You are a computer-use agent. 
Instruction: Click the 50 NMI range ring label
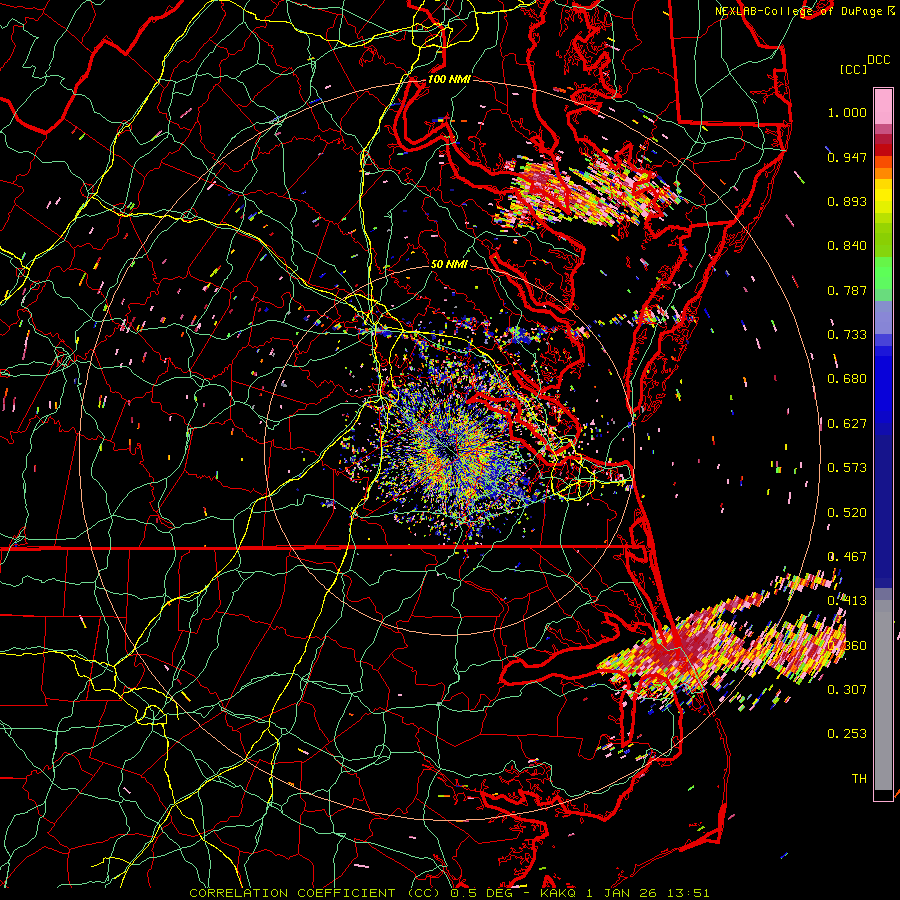coord(449,264)
